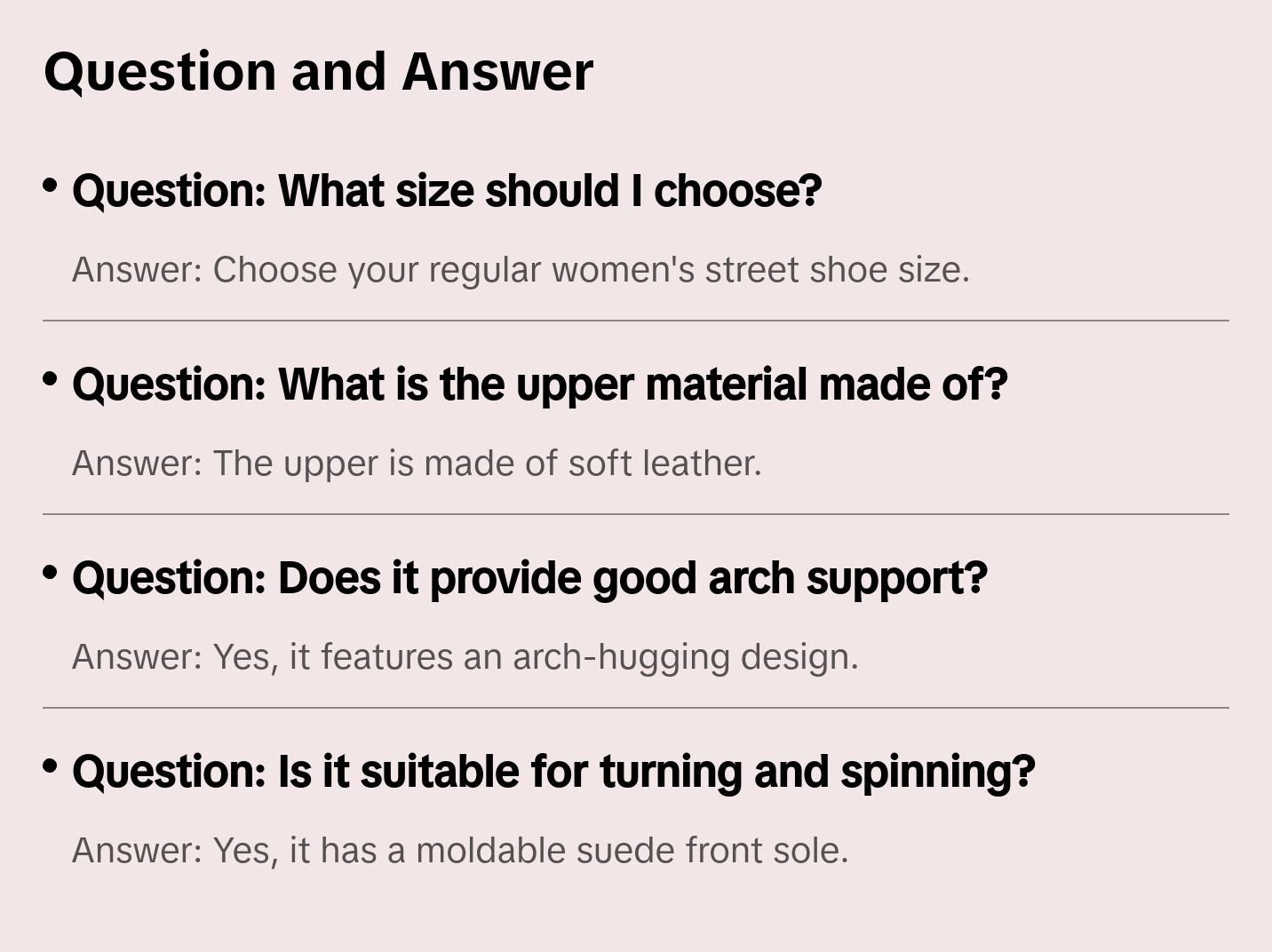Viewport: 1272px width, 952px height.
Task: Click the 'moldable suede front sole' answer text
Action: (632, 851)
